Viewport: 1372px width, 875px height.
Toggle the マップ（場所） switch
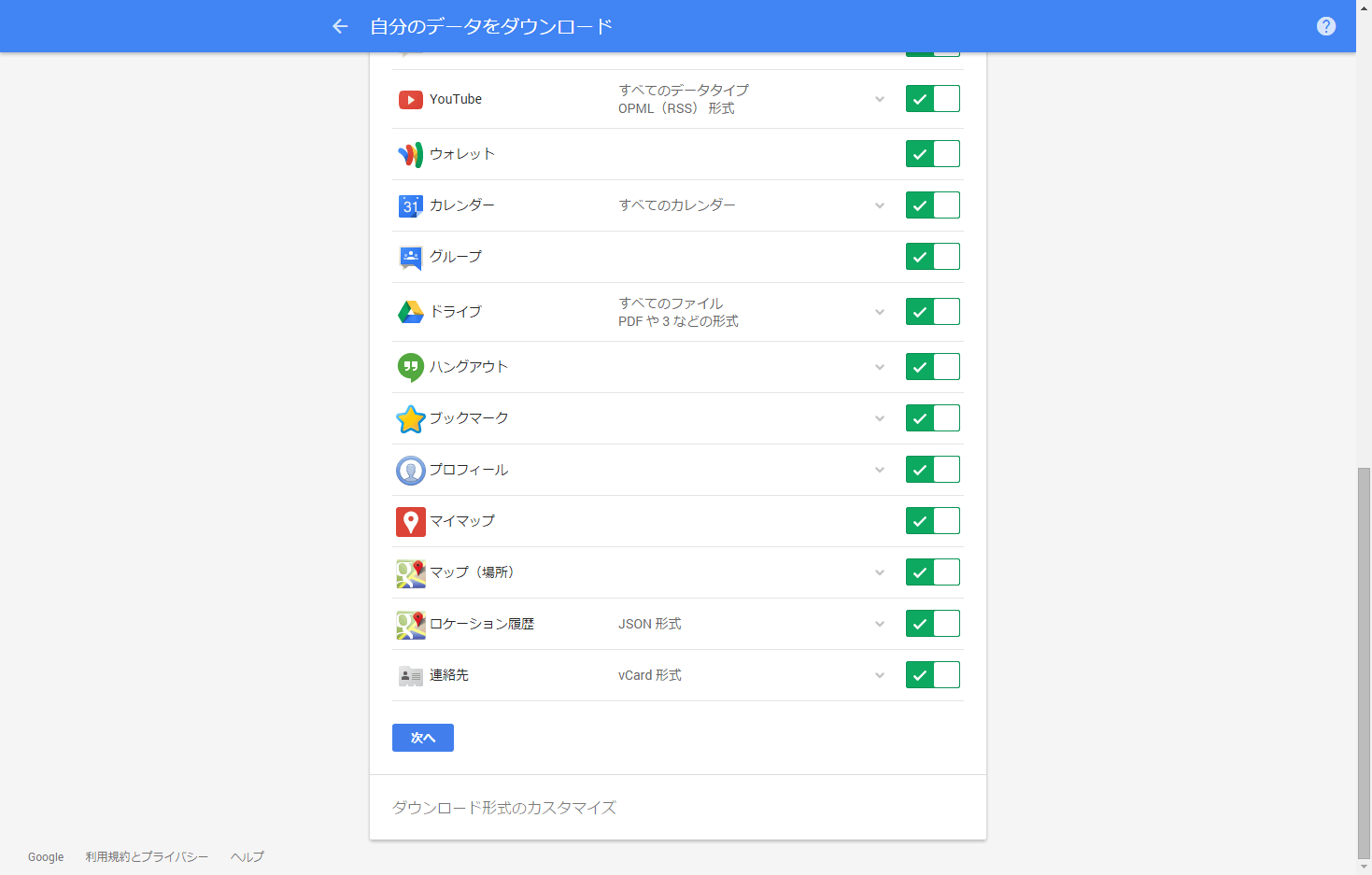933,572
